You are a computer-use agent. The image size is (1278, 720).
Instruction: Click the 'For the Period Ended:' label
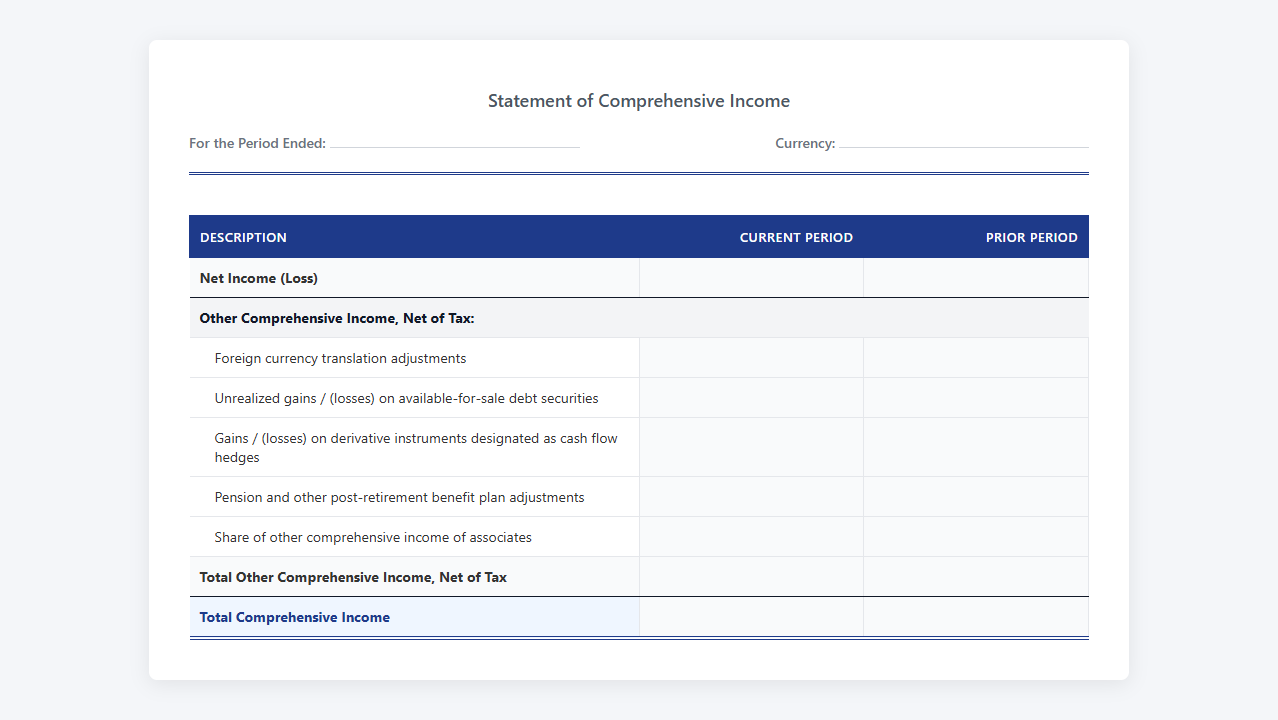click(257, 143)
